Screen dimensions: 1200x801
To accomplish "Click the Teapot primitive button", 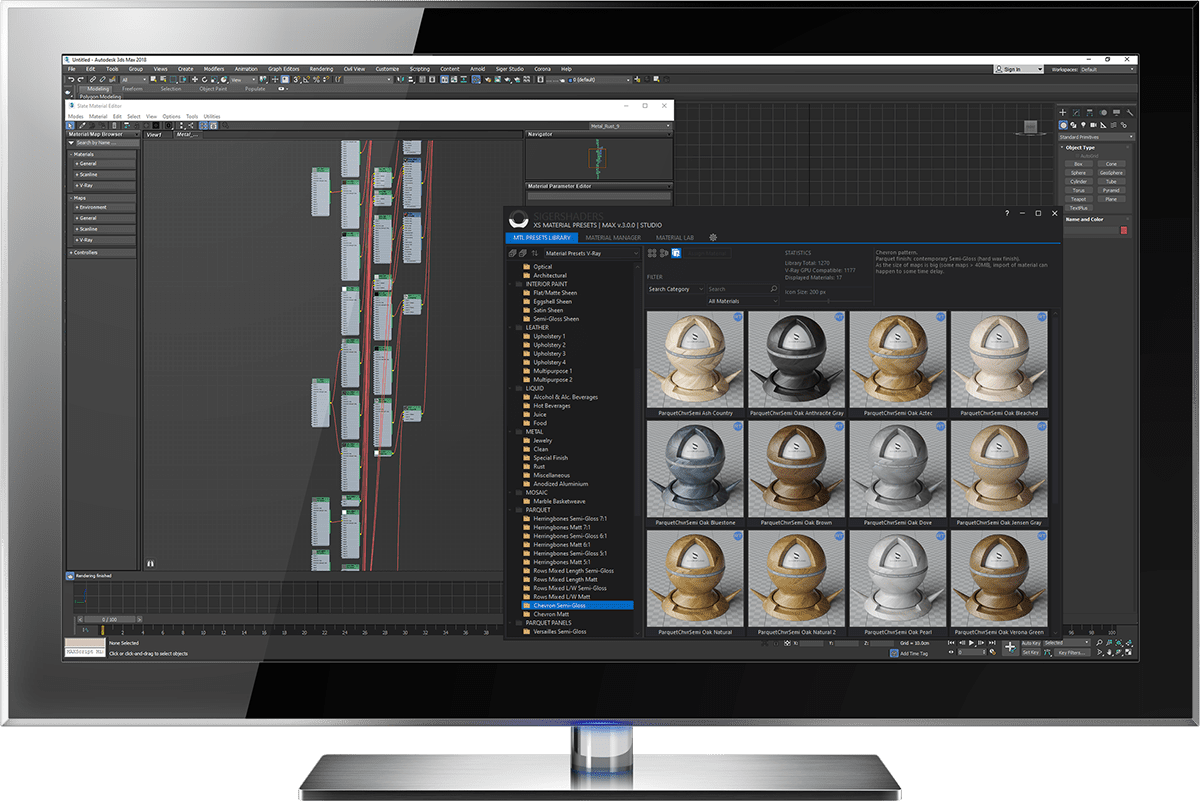I will [x=1079, y=199].
